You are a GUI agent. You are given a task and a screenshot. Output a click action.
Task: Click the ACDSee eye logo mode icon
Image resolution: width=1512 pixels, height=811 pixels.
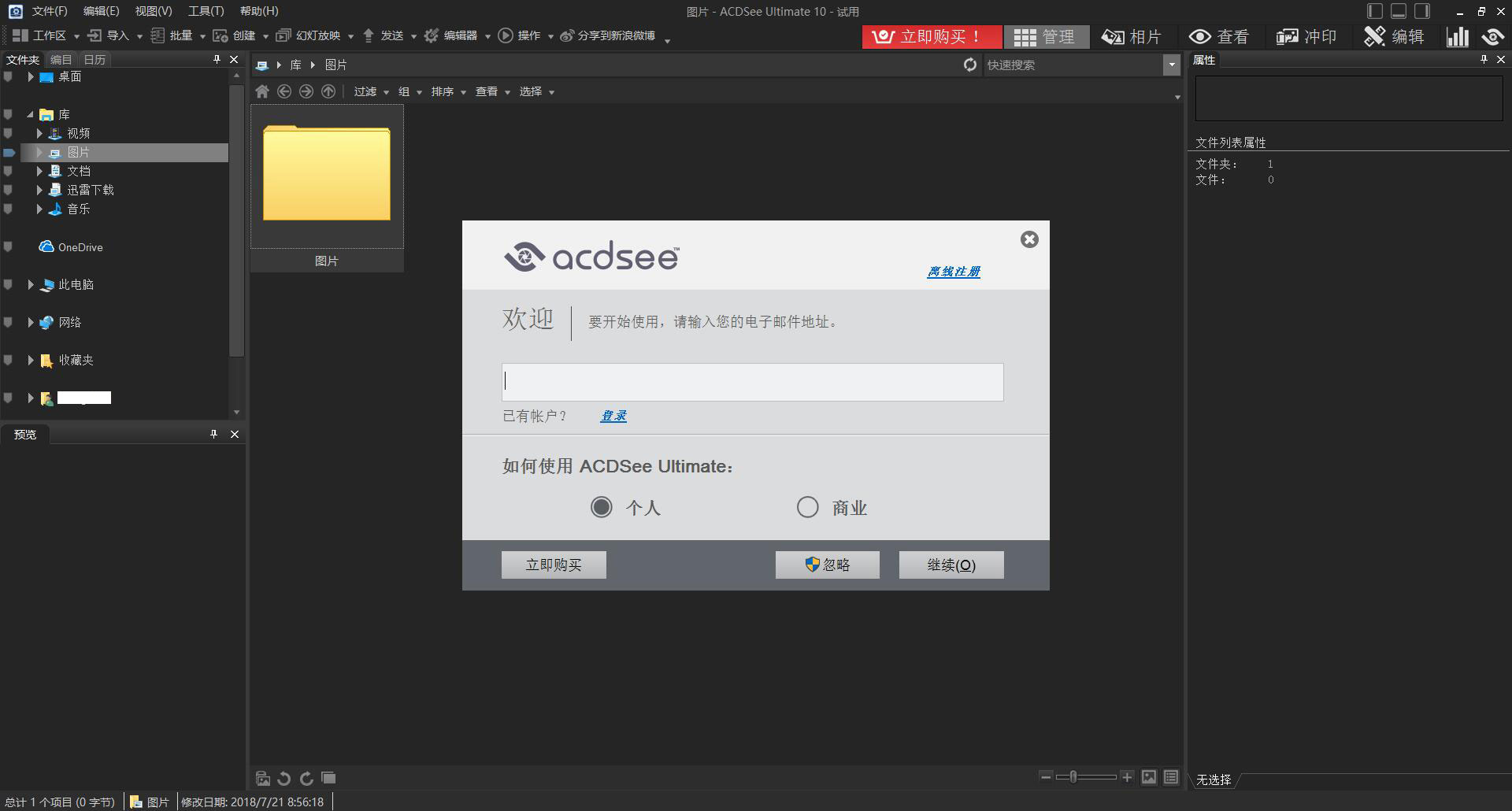[1493, 36]
